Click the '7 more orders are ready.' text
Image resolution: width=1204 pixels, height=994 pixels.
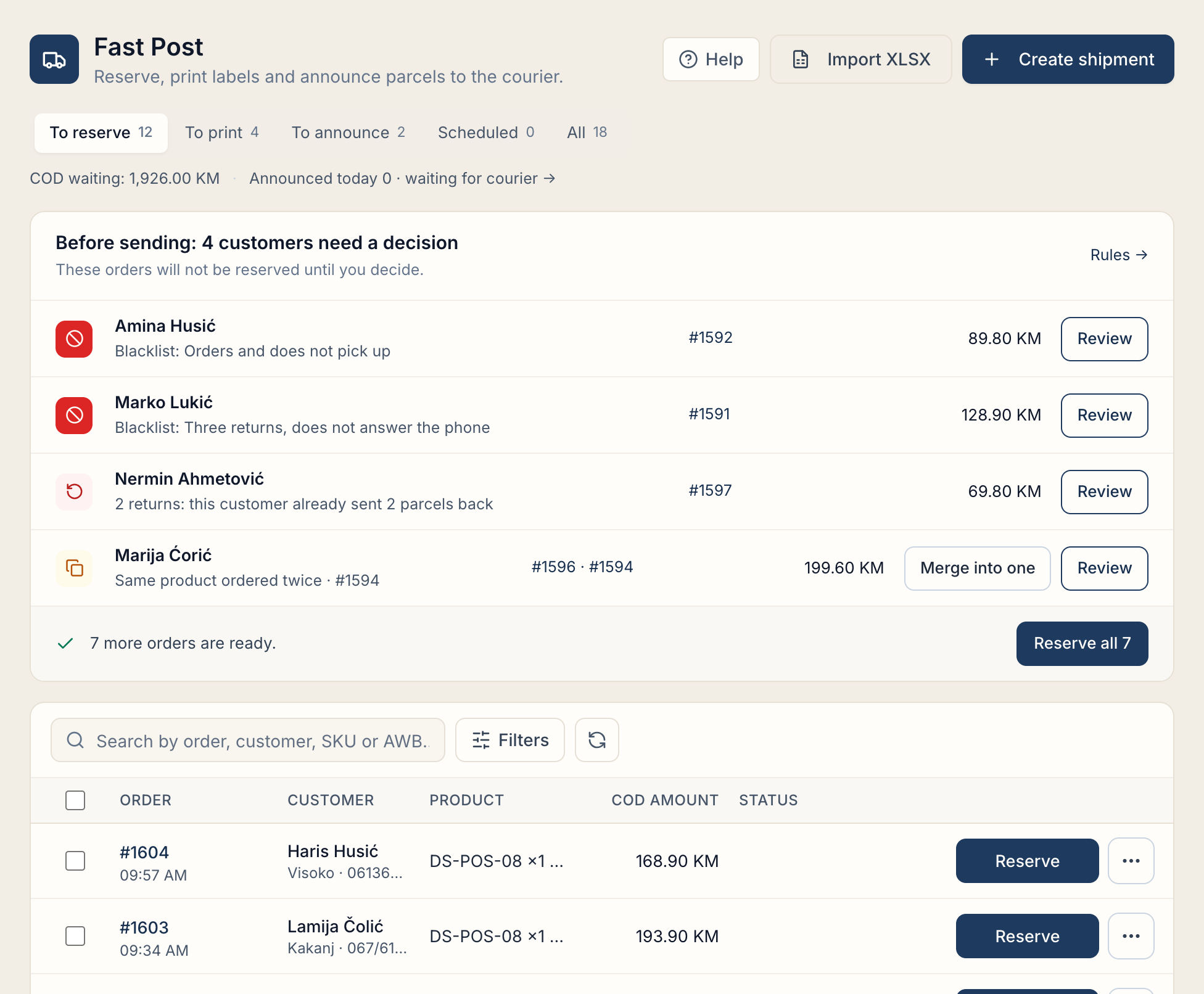tap(183, 643)
